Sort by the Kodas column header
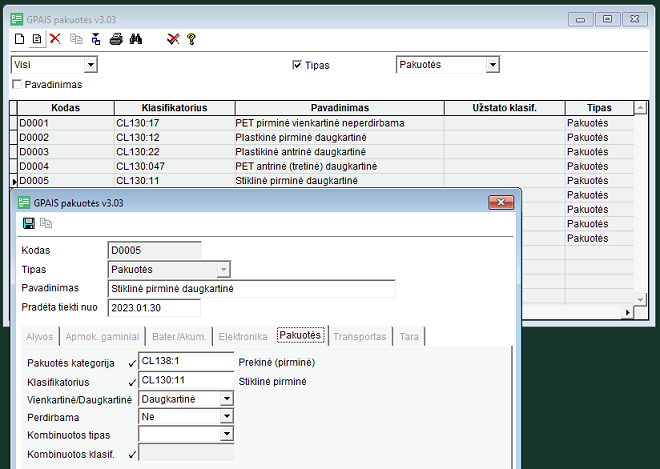Image resolution: width=660 pixels, height=469 pixels. [66, 108]
